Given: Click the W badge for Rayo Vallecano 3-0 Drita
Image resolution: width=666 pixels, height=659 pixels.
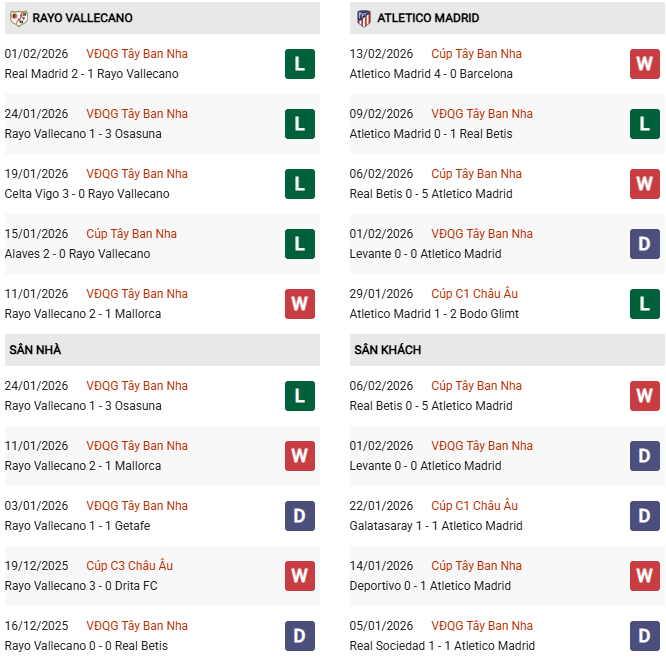Looking at the screenshot, I should pyautogui.click(x=300, y=576).
